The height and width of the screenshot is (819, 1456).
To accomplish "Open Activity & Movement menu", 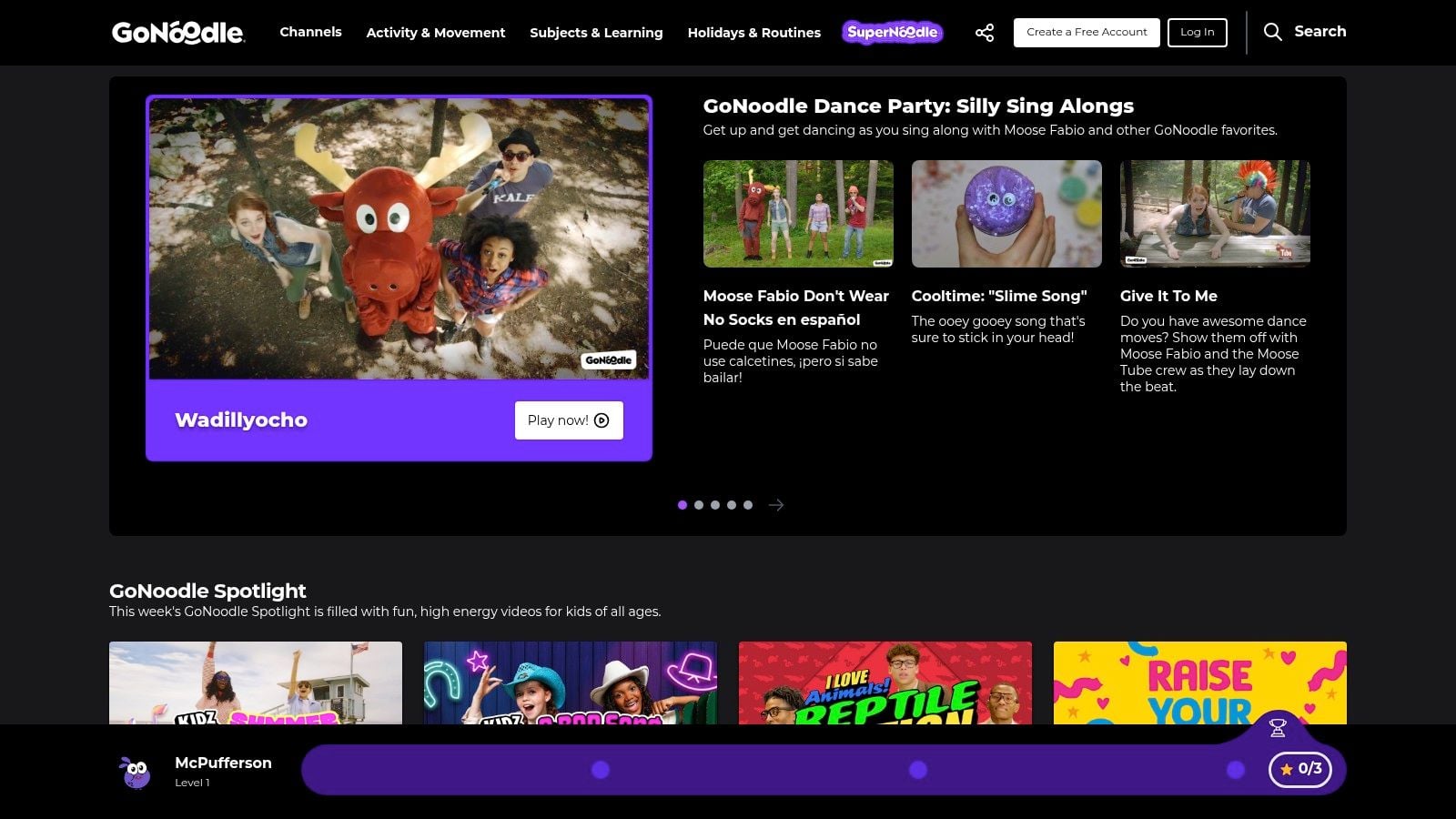I will [436, 33].
